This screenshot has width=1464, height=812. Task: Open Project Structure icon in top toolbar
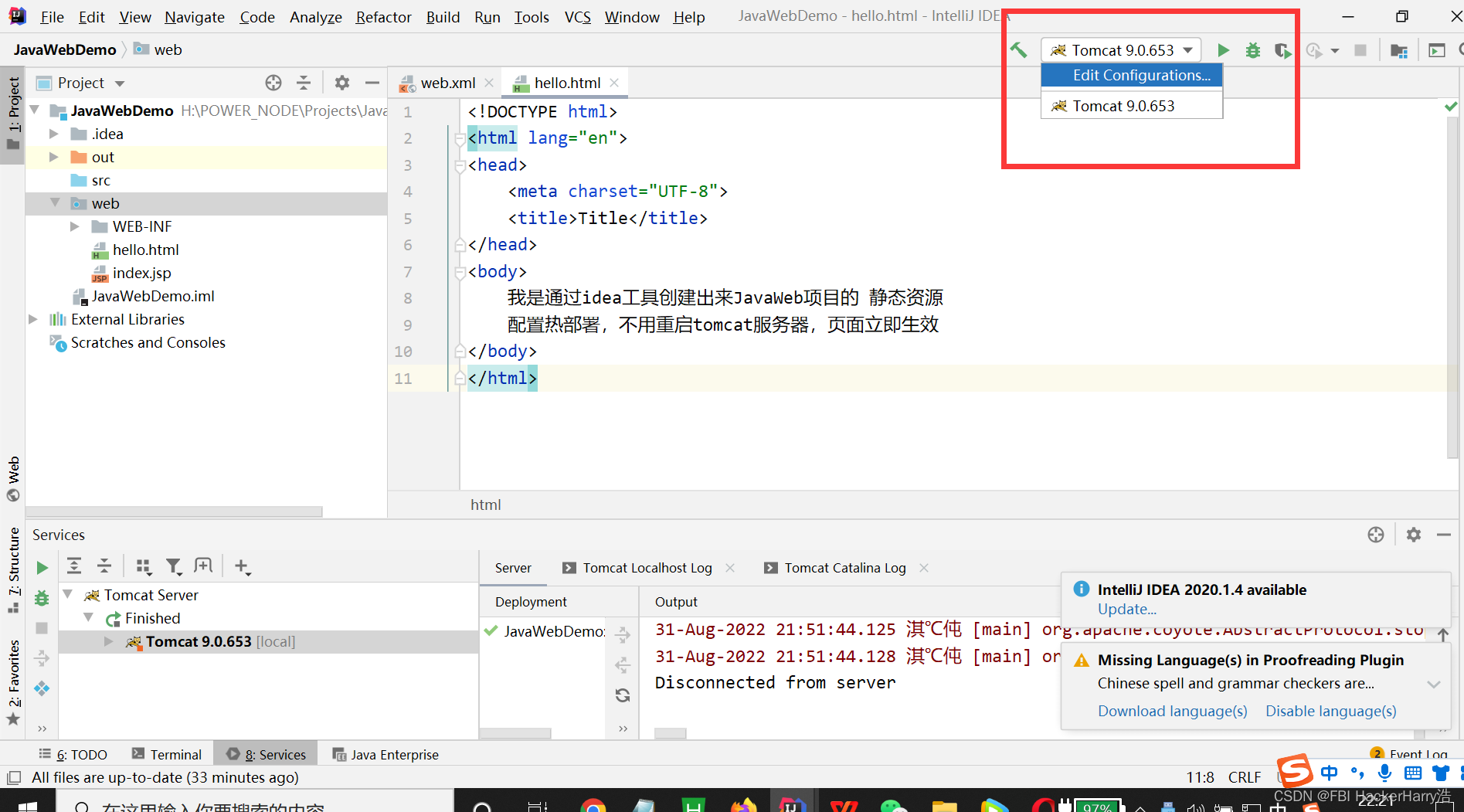pyautogui.click(x=1398, y=50)
